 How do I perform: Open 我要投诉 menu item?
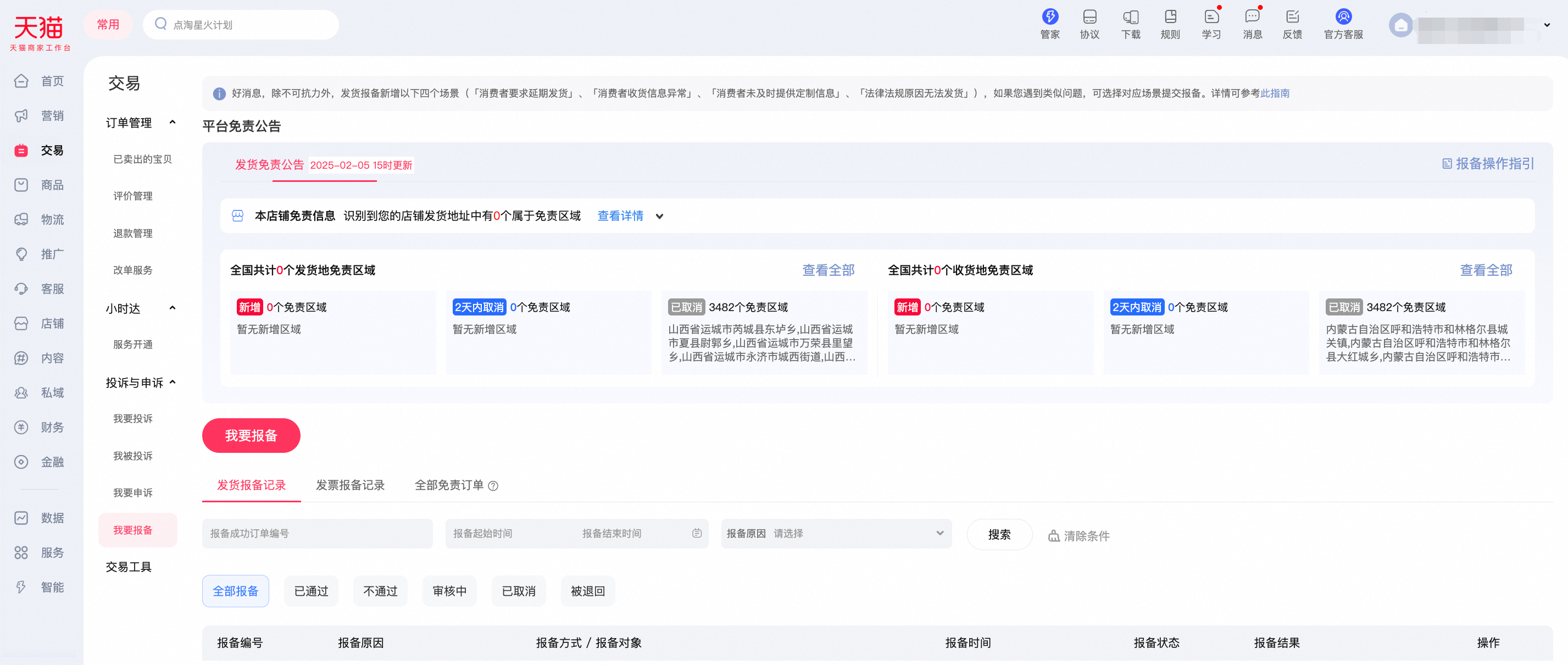[x=133, y=419]
